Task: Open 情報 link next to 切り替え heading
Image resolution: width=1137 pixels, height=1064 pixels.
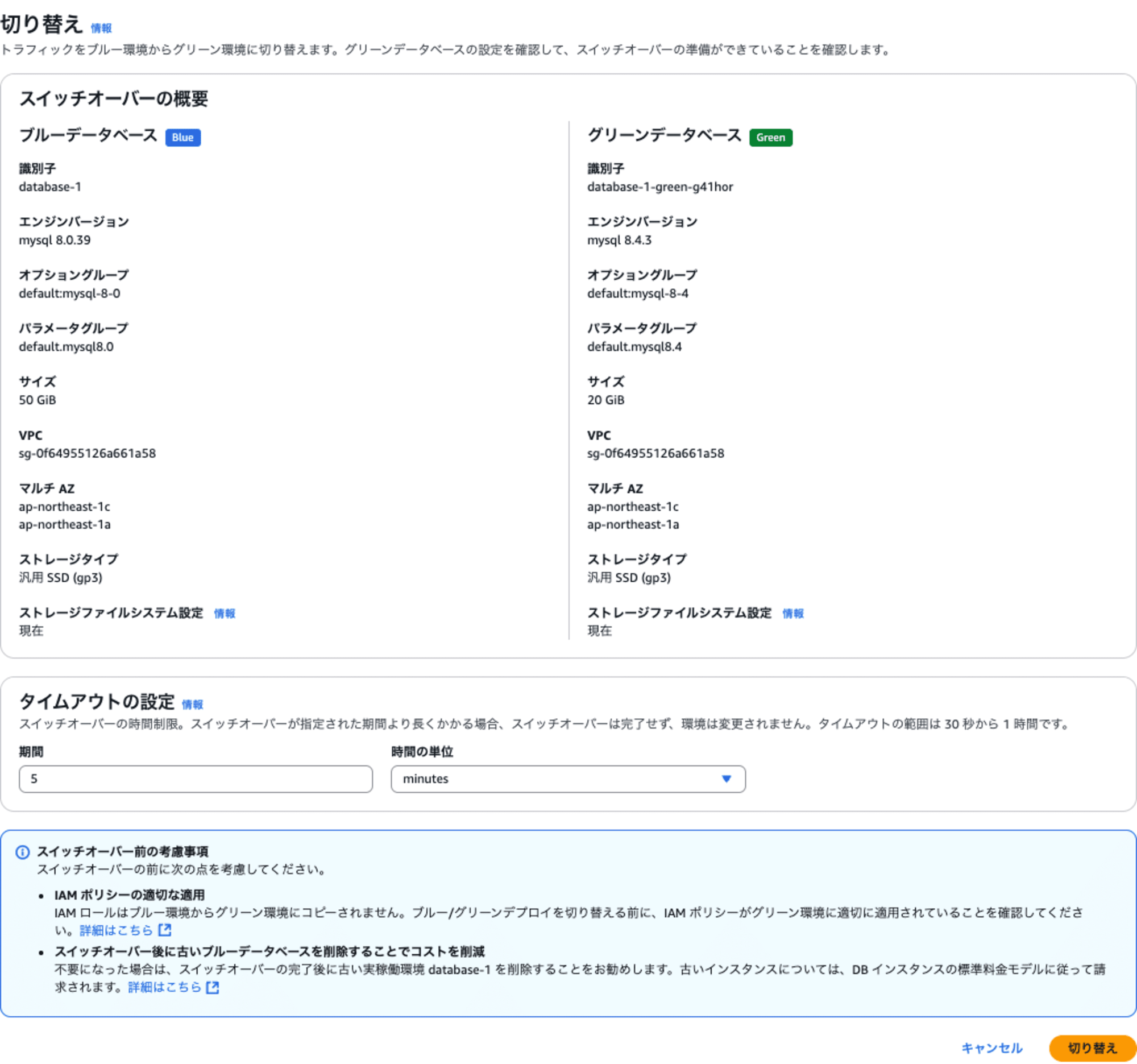Action: [x=101, y=28]
